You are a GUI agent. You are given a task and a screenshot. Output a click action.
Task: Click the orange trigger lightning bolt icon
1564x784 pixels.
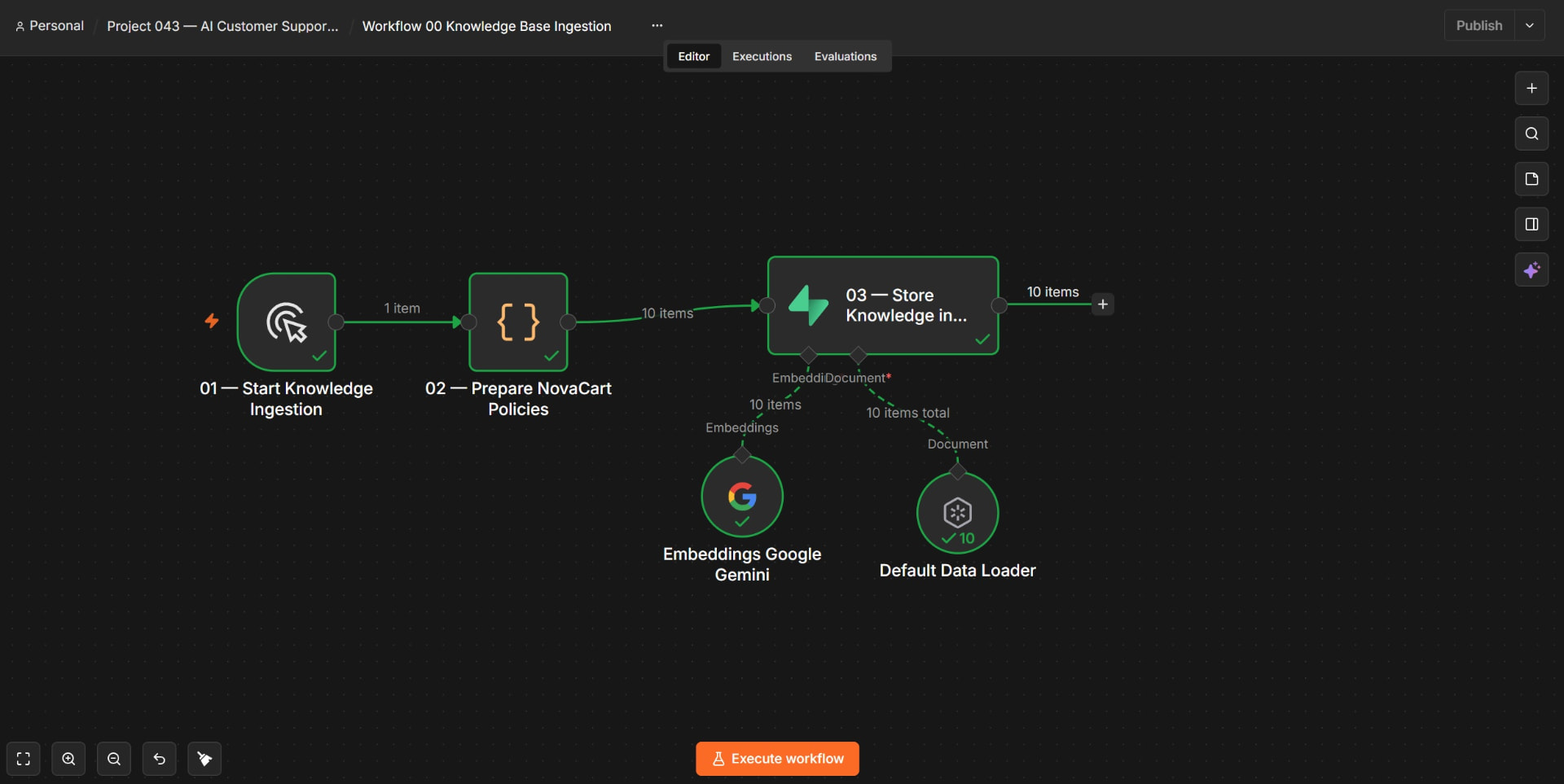(212, 321)
